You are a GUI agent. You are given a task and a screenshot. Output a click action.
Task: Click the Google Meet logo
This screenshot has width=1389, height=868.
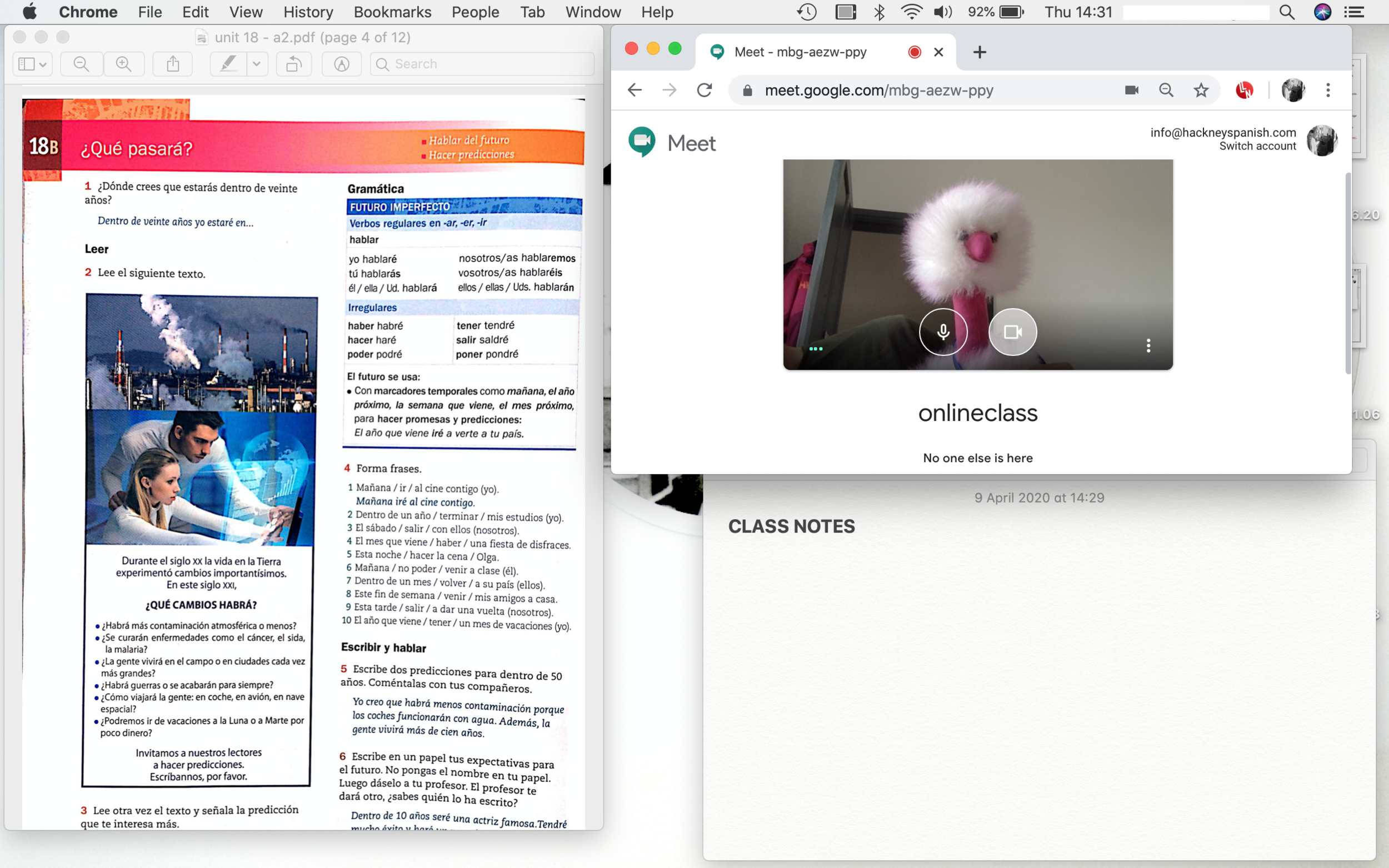pyautogui.click(x=671, y=142)
